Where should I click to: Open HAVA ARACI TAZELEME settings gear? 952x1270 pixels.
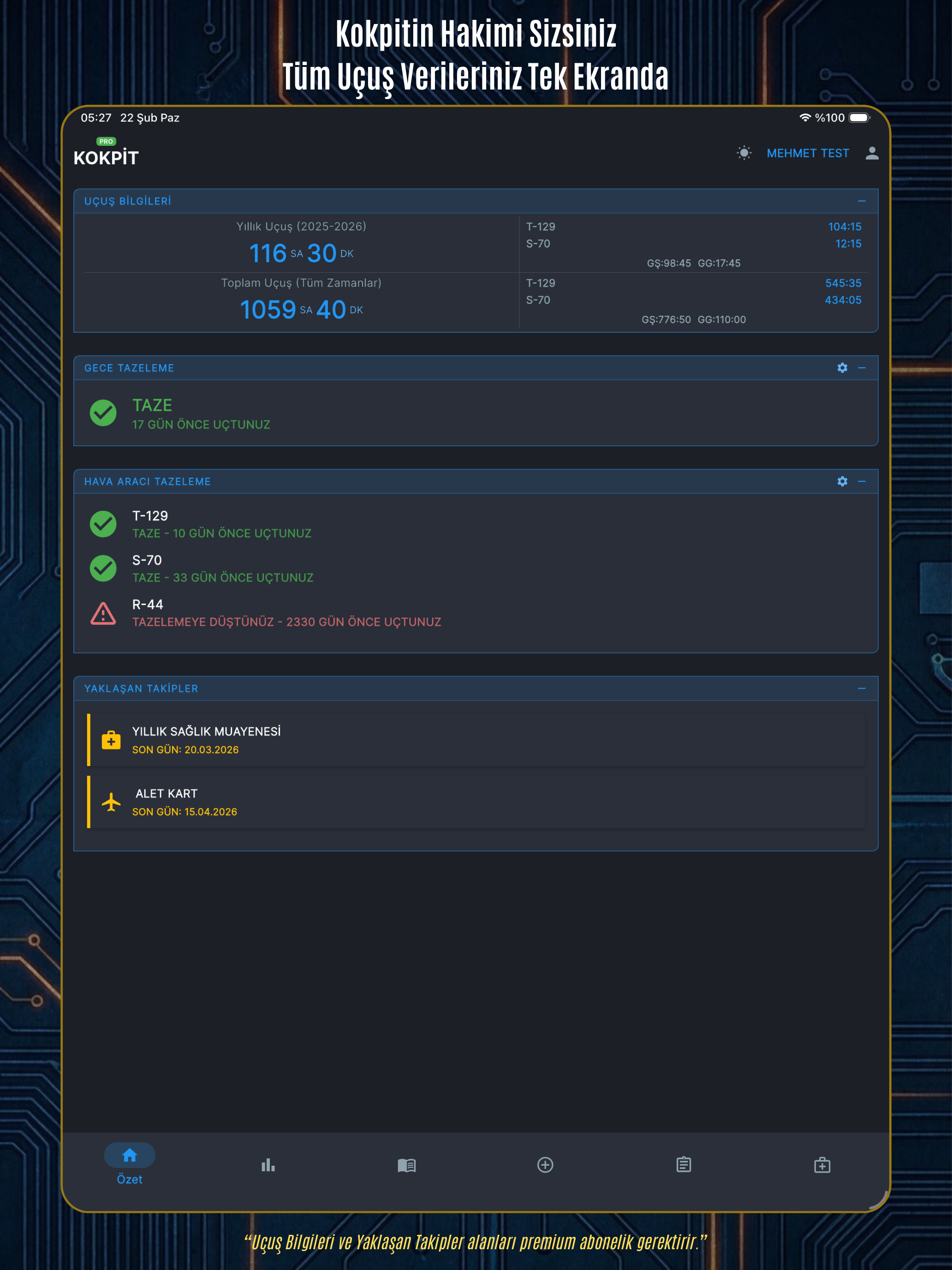[842, 481]
